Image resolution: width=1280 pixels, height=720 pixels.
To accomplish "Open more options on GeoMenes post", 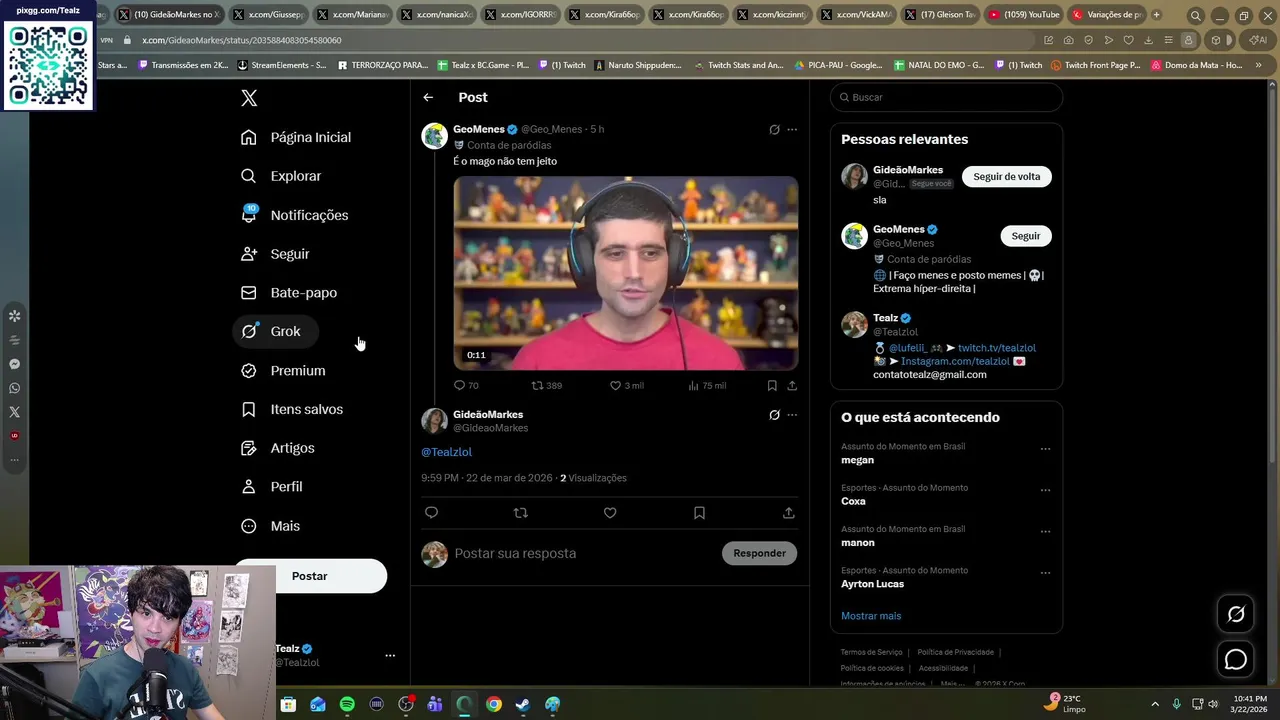I will (x=792, y=129).
